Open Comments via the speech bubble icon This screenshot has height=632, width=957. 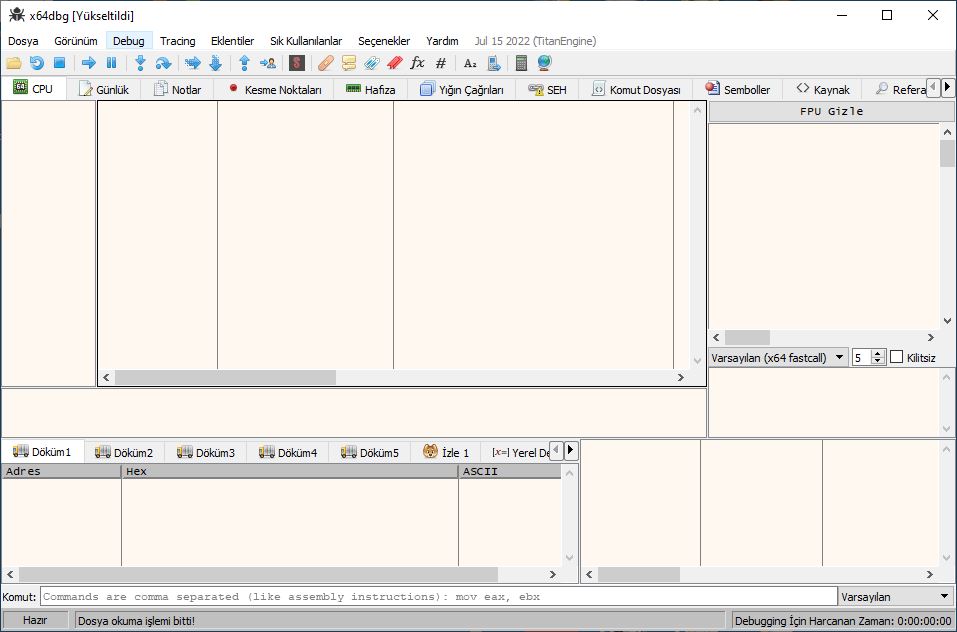[348, 63]
